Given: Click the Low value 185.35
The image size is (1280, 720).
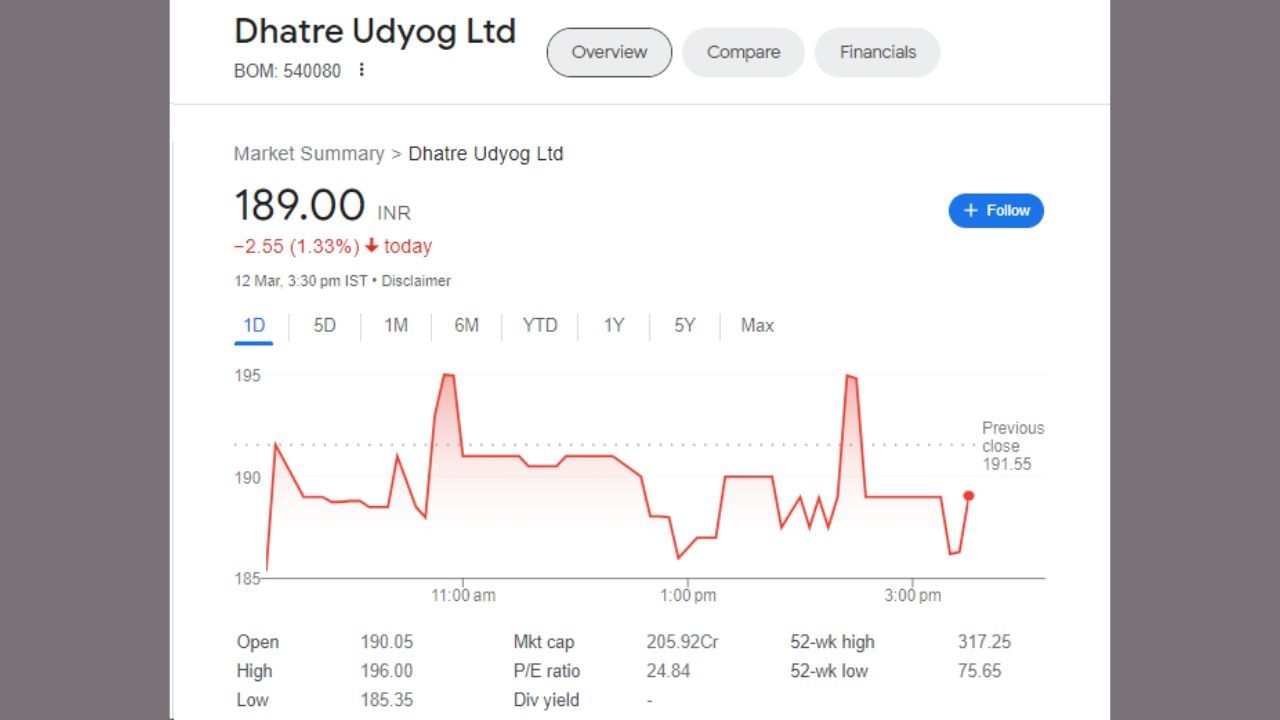Looking at the screenshot, I should coord(387,700).
